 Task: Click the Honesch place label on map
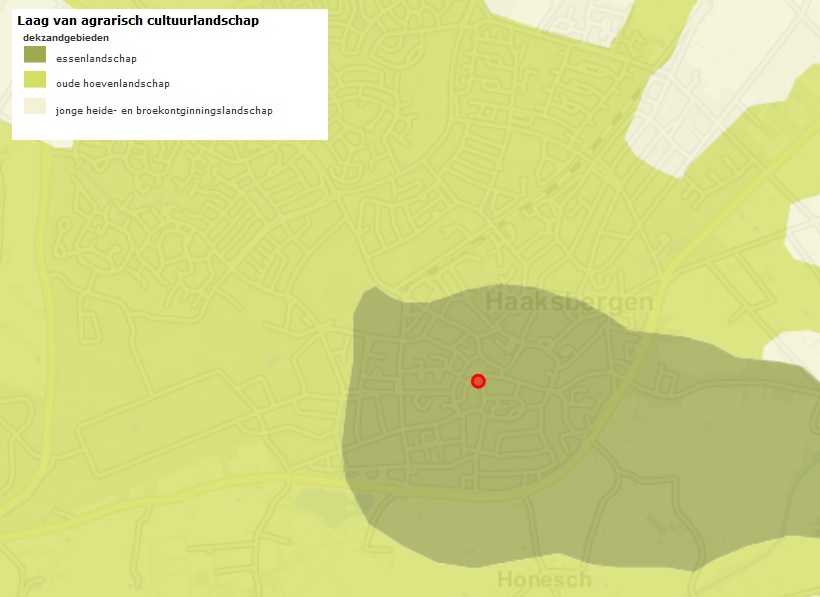(544, 580)
